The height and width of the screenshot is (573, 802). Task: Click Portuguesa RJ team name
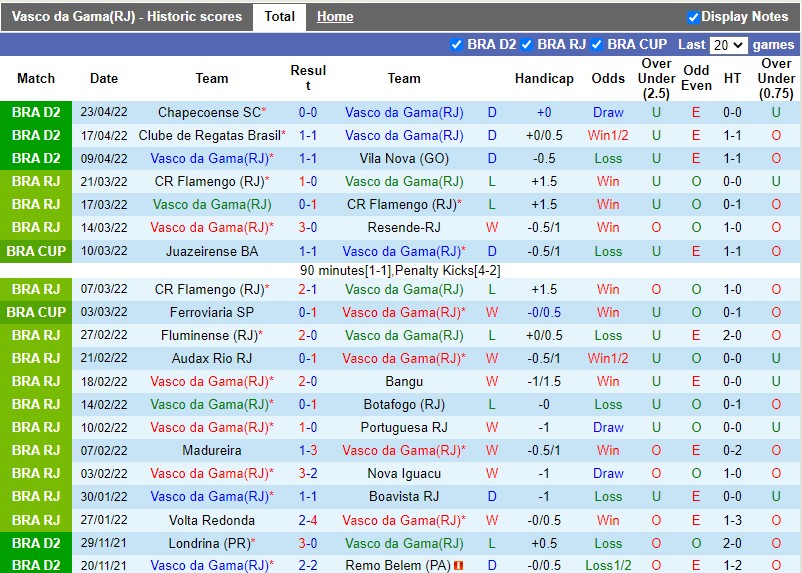[x=404, y=428]
